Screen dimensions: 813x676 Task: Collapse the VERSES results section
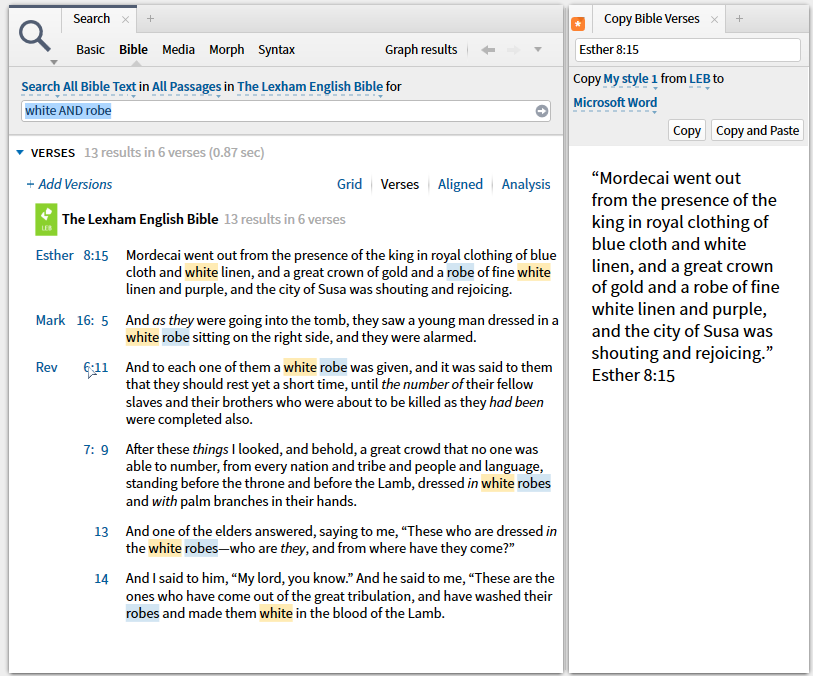(x=20, y=152)
